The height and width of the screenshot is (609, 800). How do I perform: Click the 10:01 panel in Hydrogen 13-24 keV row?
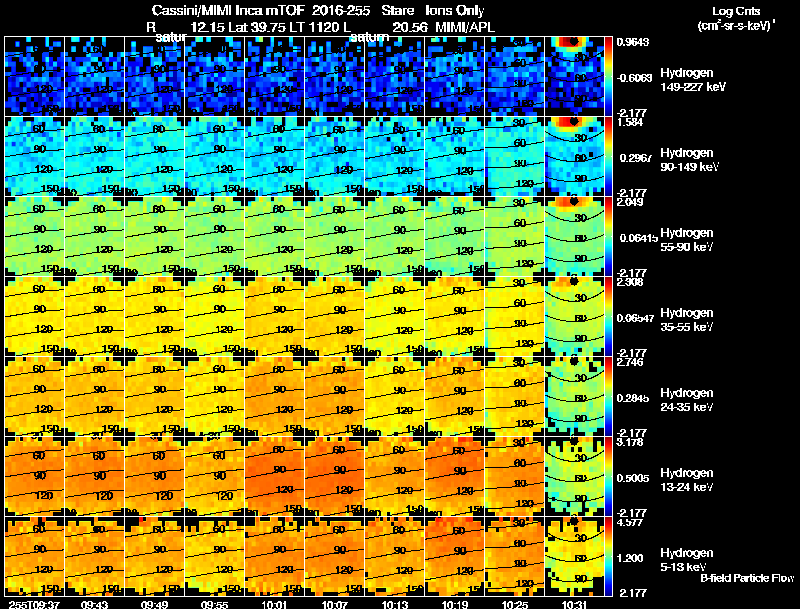coord(274,476)
